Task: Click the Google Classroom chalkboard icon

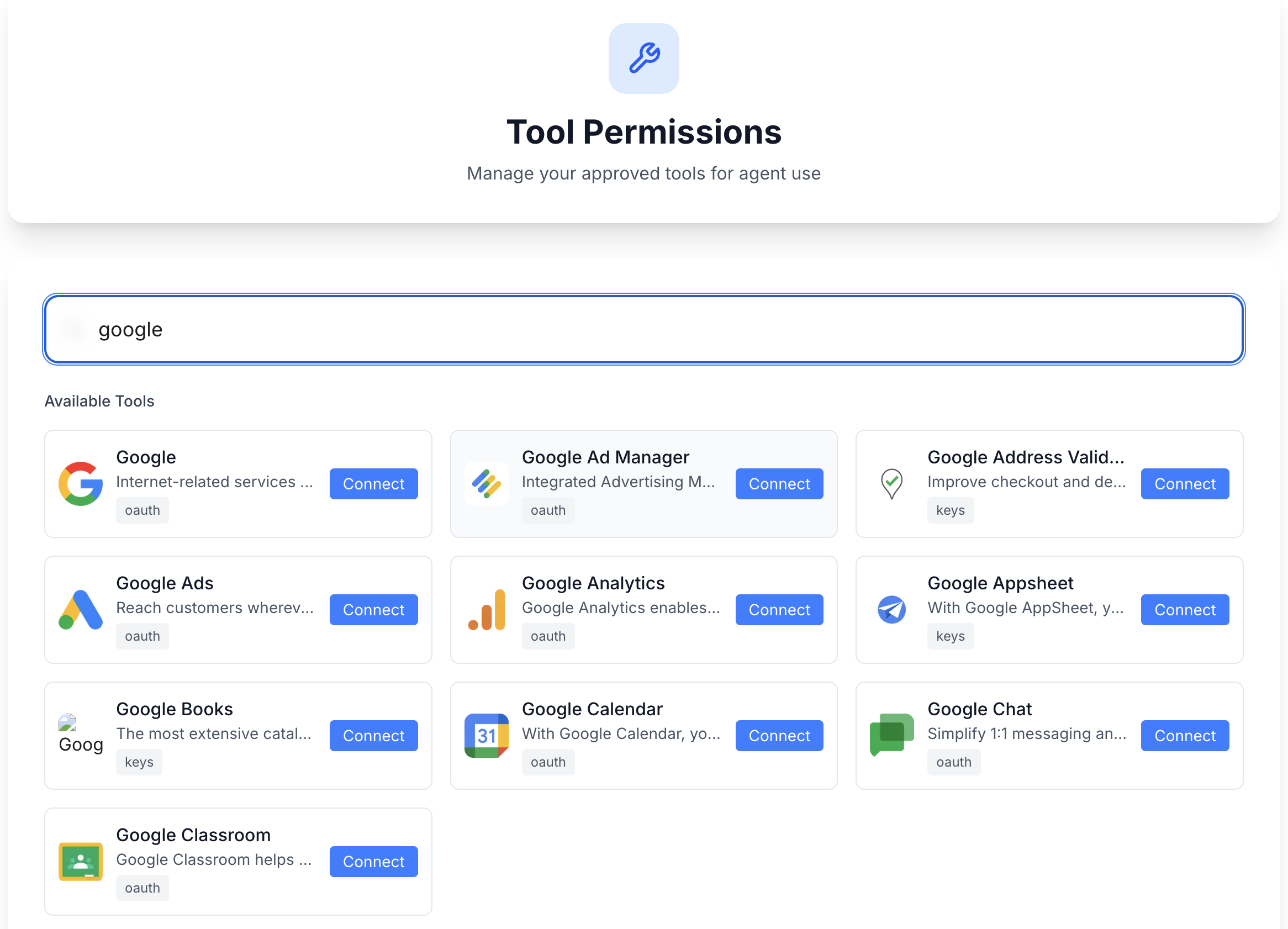Action: (x=81, y=862)
